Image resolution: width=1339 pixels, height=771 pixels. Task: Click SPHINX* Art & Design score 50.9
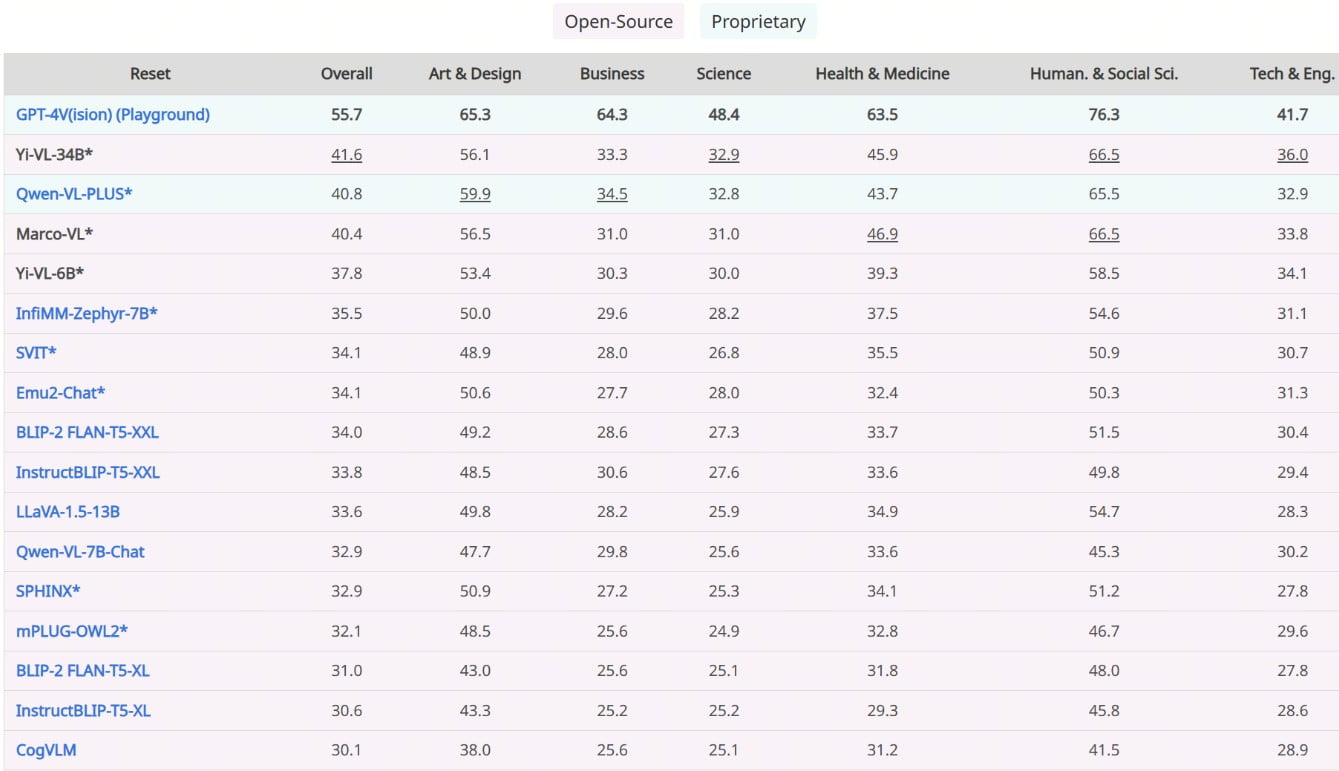click(x=475, y=591)
